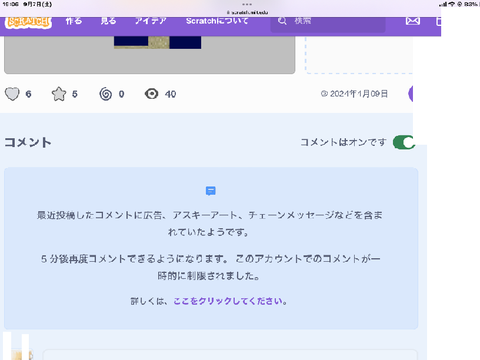This screenshot has width=480, height=360.
Task: Click the love count 6
Action: 28,94
